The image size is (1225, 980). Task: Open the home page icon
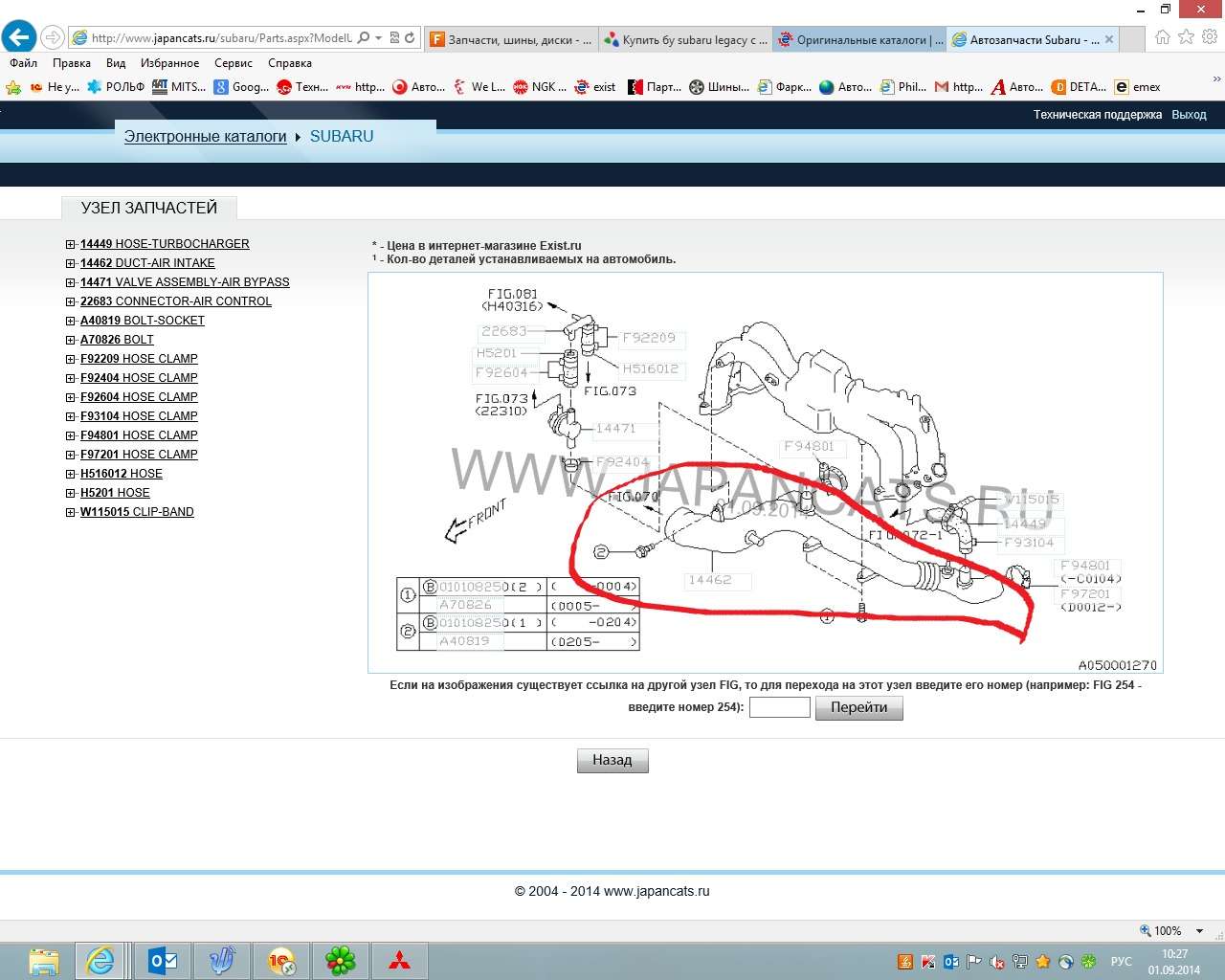coord(1163,37)
